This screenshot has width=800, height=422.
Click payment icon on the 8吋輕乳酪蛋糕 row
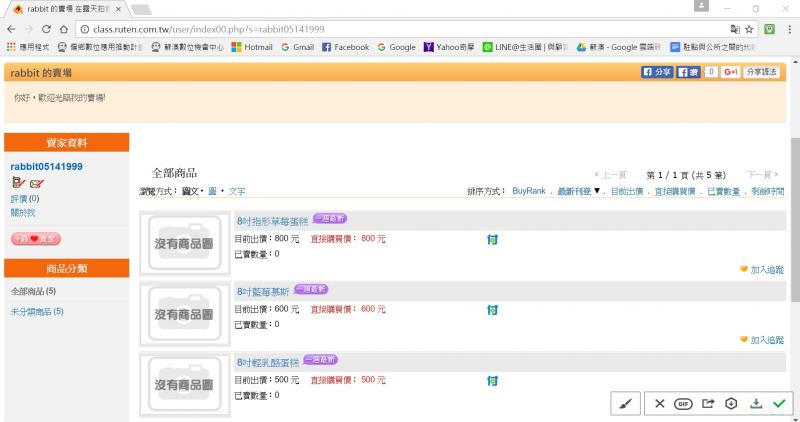[x=492, y=381]
